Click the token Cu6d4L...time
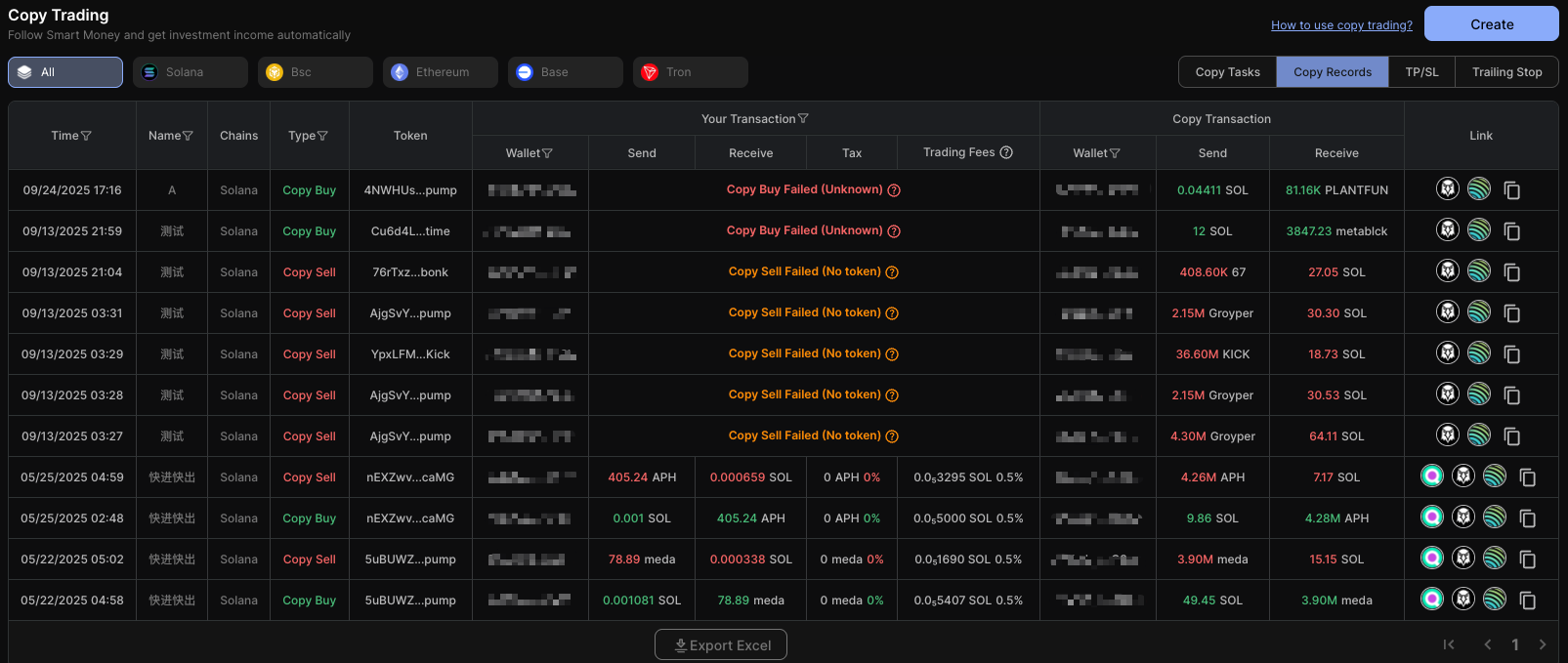1568x663 pixels. point(410,231)
